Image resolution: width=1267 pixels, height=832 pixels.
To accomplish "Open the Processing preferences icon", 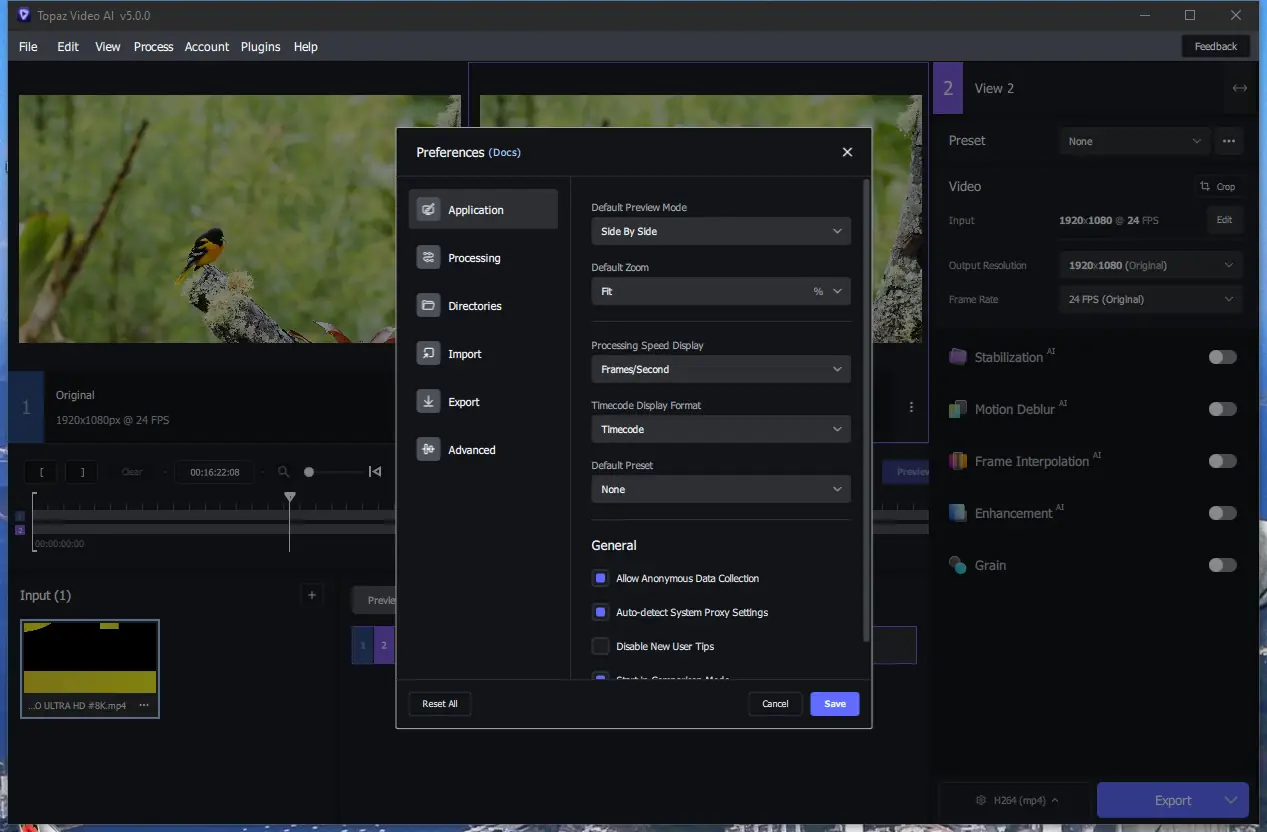I will coord(428,258).
